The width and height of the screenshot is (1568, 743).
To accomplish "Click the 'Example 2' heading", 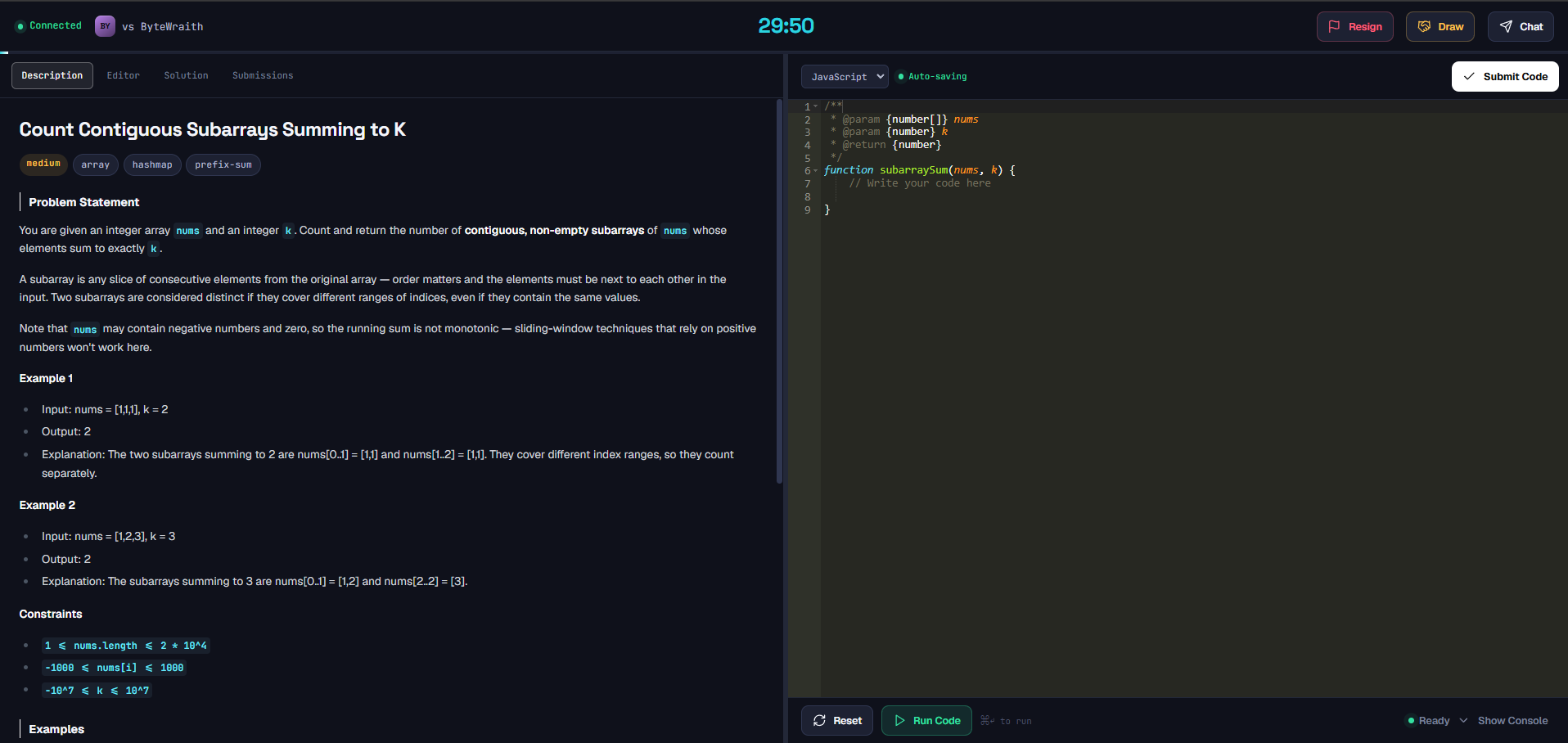I will (47, 505).
